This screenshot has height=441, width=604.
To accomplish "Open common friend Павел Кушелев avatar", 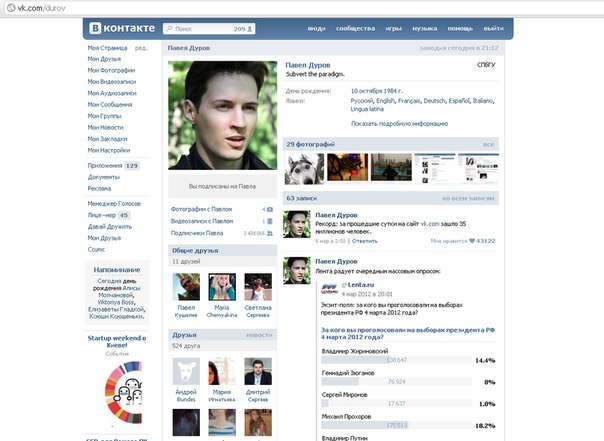I will pos(186,287).
